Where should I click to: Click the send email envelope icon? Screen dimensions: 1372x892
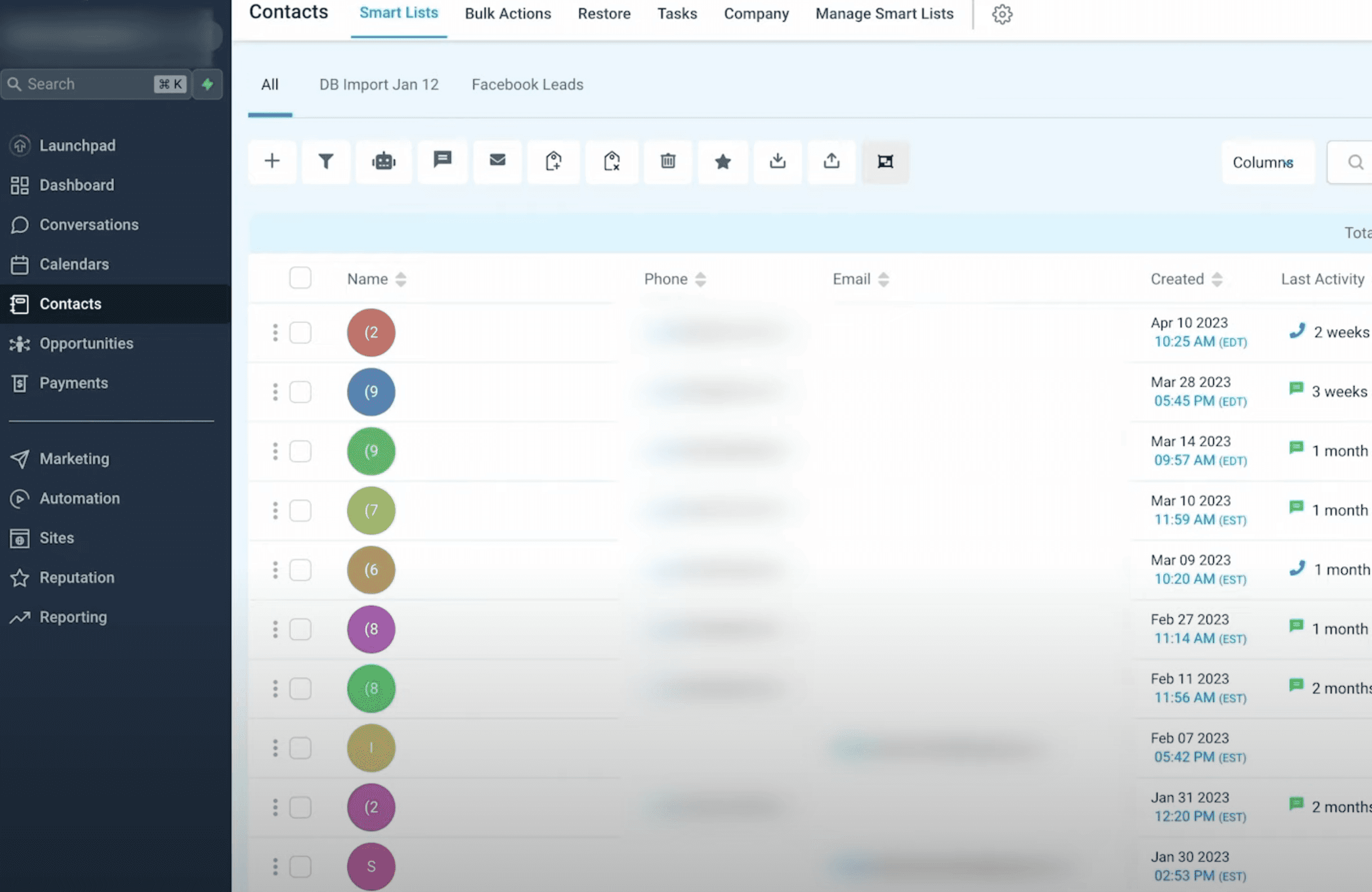pyautogui.click(x=497, y=160)
